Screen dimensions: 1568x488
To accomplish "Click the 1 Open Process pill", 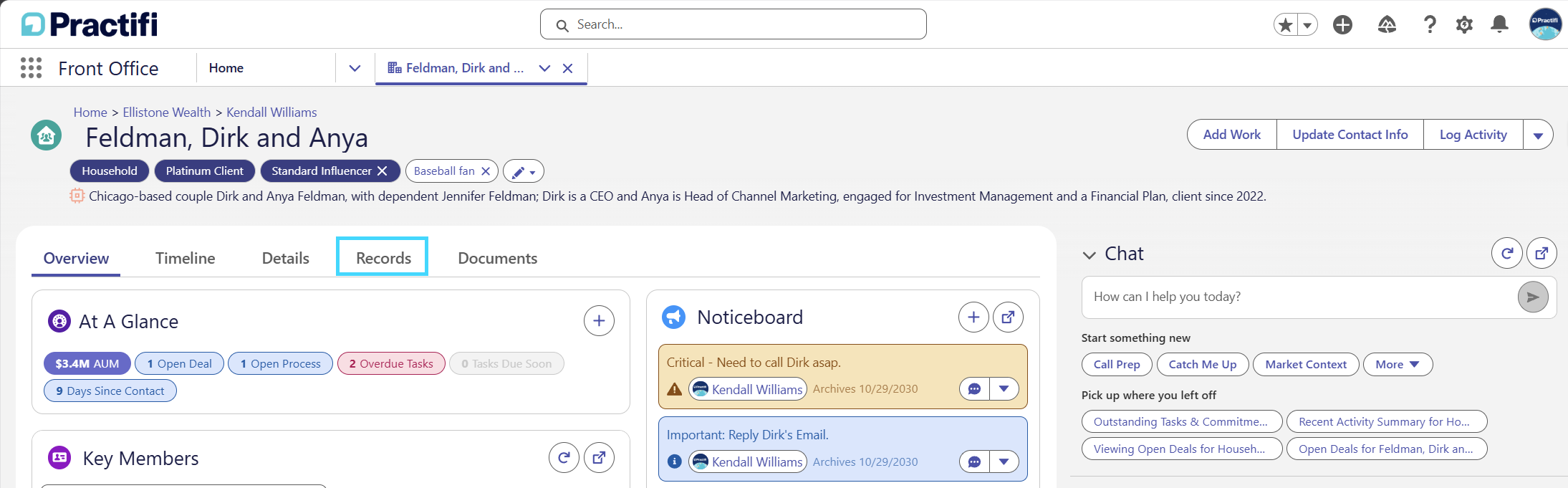I will click(281, 363).
